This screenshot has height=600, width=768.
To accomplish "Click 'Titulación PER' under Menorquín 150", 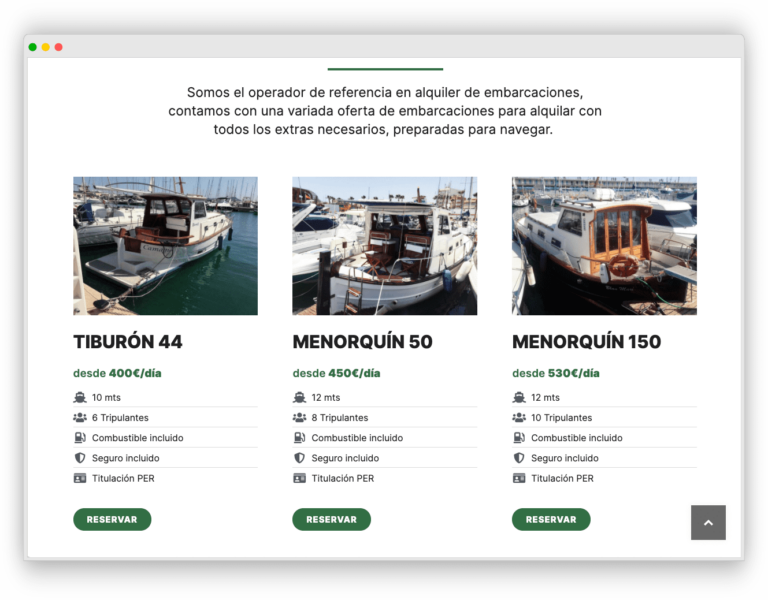I will point(562,478).
